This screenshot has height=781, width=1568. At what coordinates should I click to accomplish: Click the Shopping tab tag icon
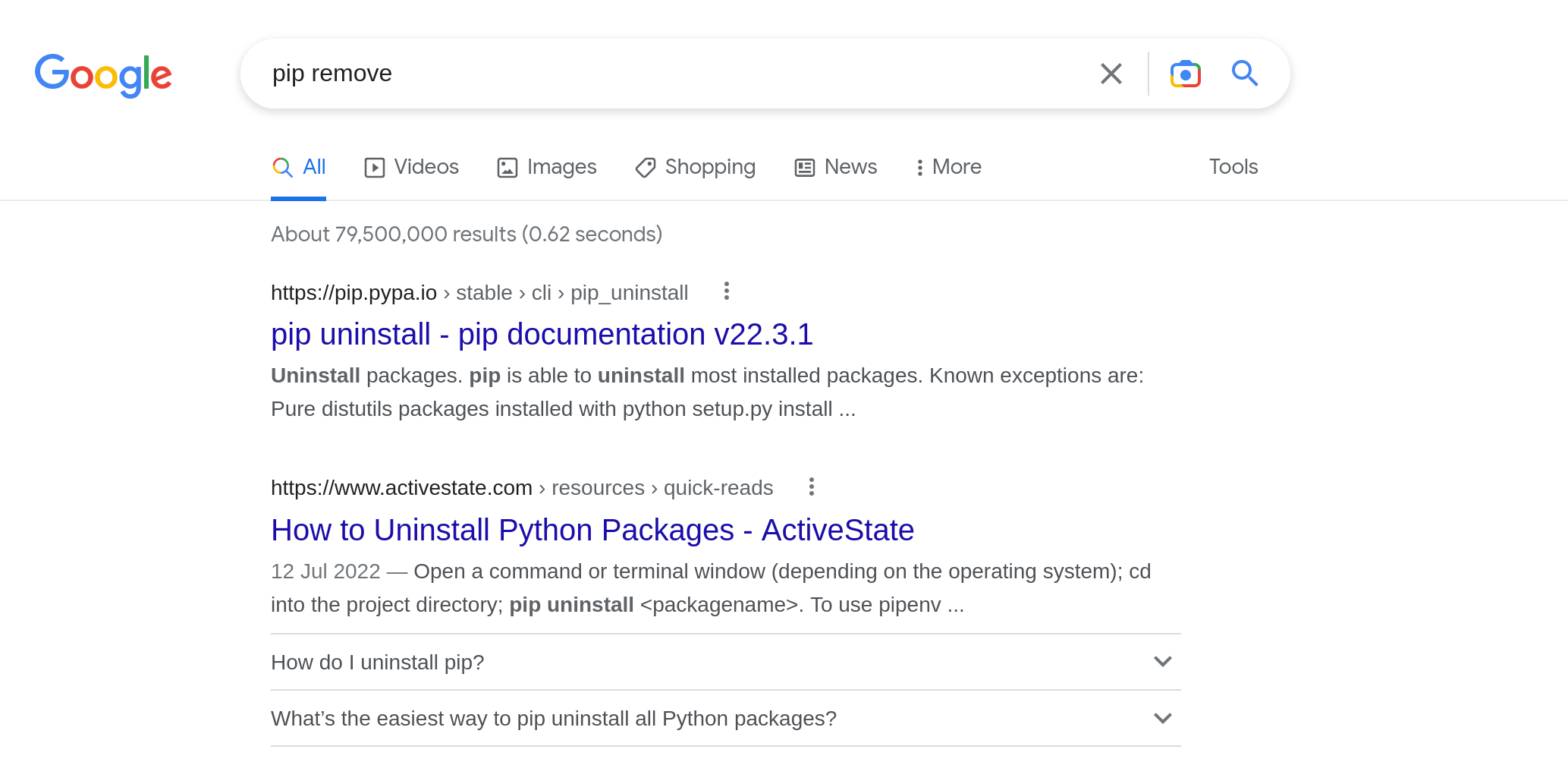click(x=646, y=168)
